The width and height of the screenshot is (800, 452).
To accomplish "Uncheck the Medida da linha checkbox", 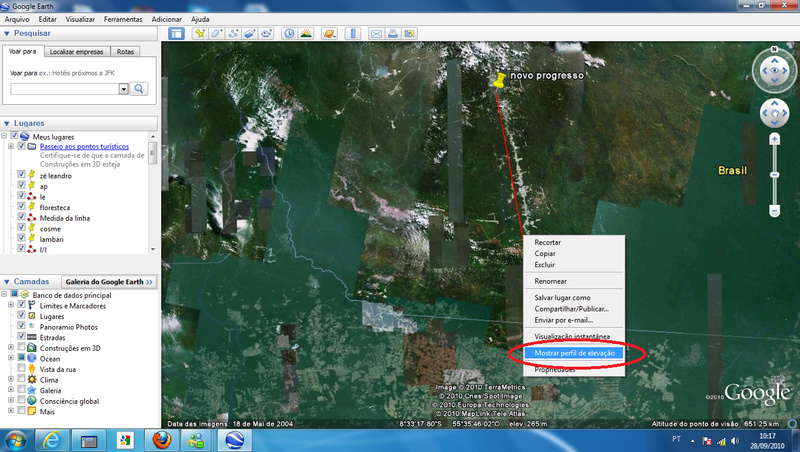I will point(21,217).
